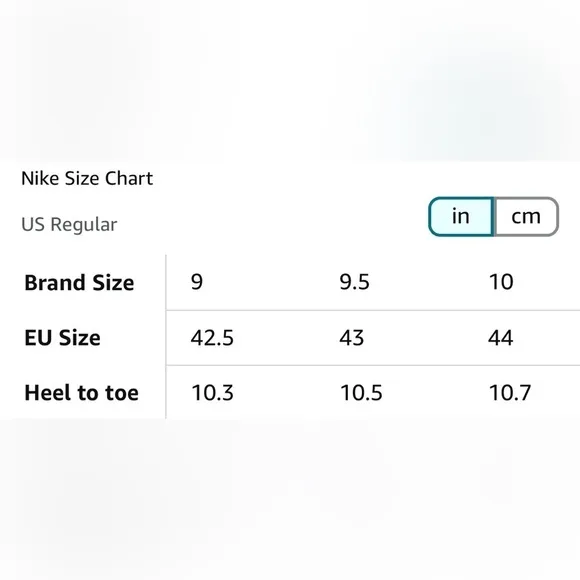
Task: Select Brand Size row header
Action: (79, 283)
